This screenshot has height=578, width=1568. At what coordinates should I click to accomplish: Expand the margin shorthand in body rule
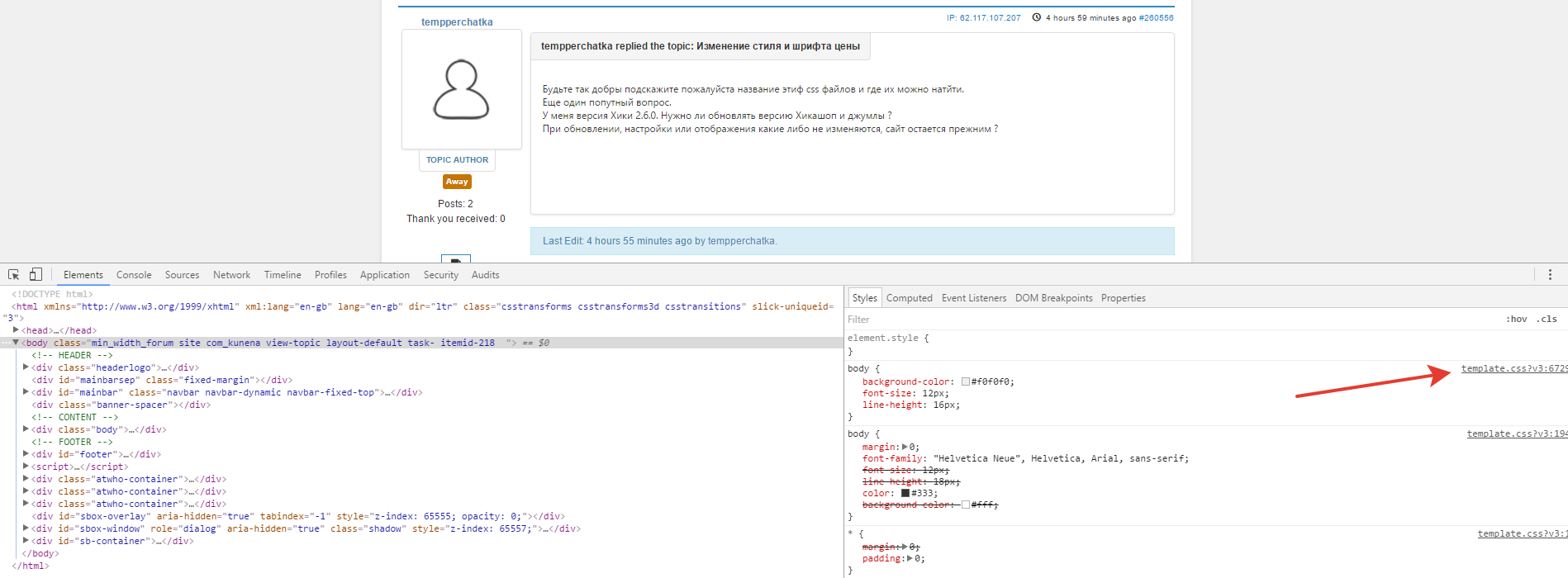click(x=905, y=447)
